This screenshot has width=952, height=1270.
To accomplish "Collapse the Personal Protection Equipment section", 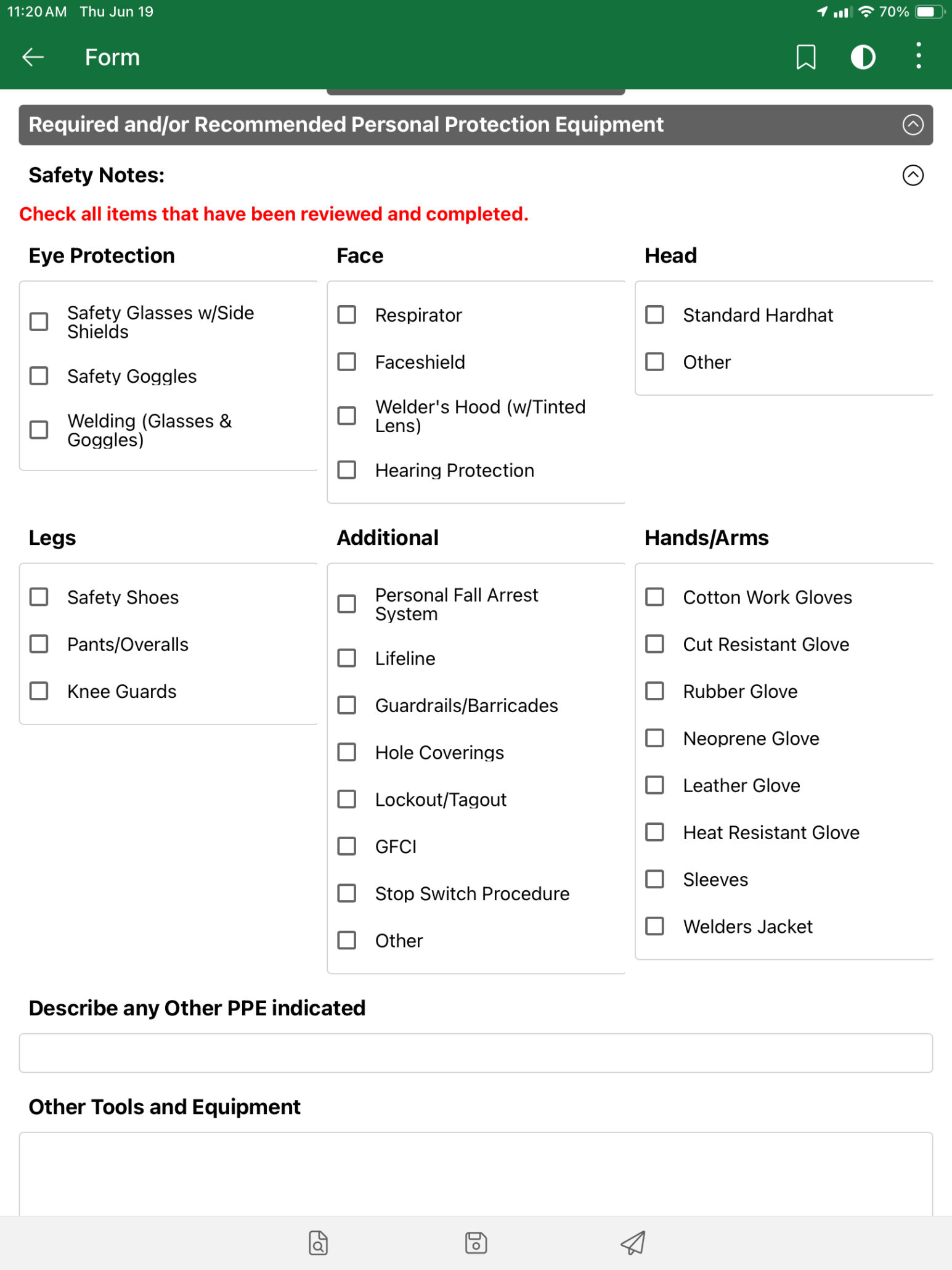I will pos(913,125).
